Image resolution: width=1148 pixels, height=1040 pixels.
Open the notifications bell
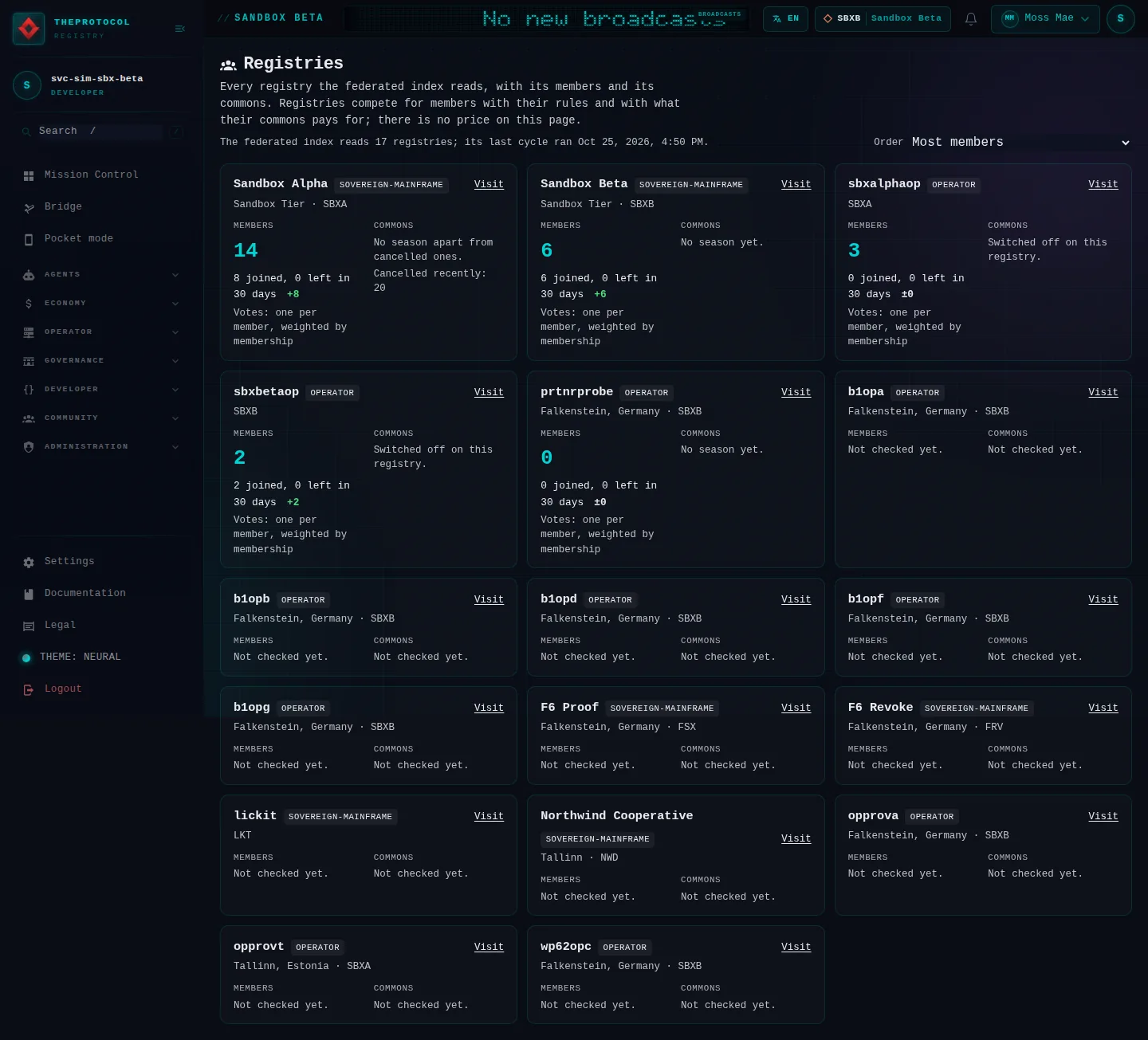pos(971,18)
